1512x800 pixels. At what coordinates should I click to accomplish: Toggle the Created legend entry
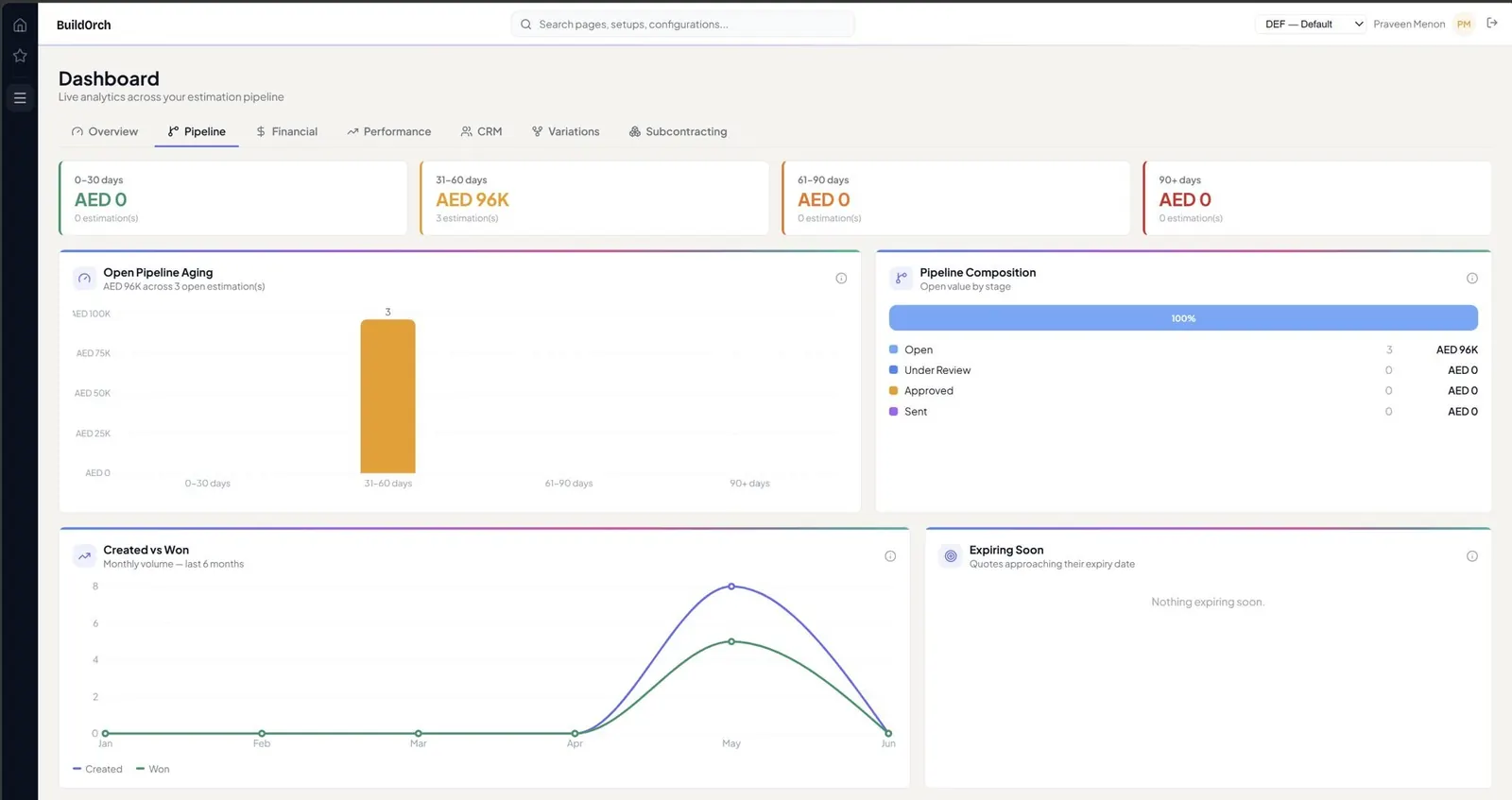point(97,769)
